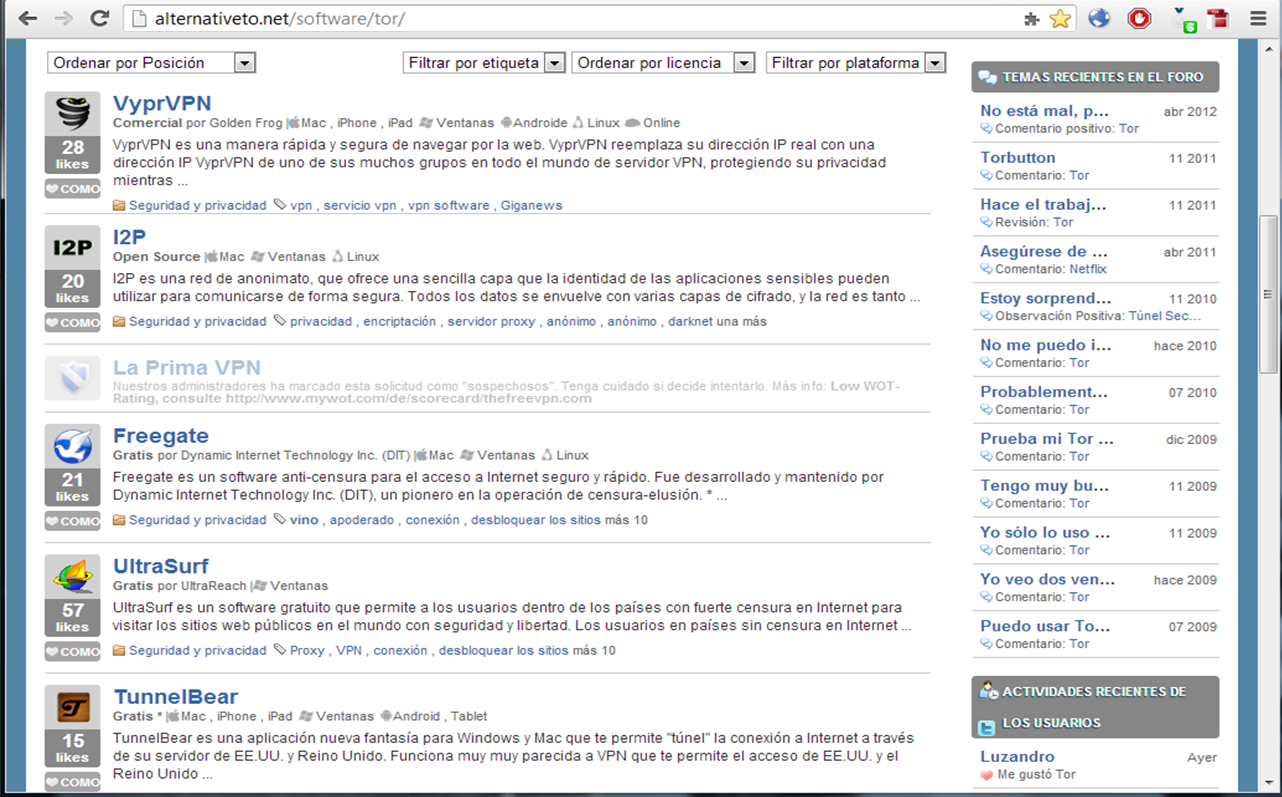Click the UltraSurf app logo

73,575
